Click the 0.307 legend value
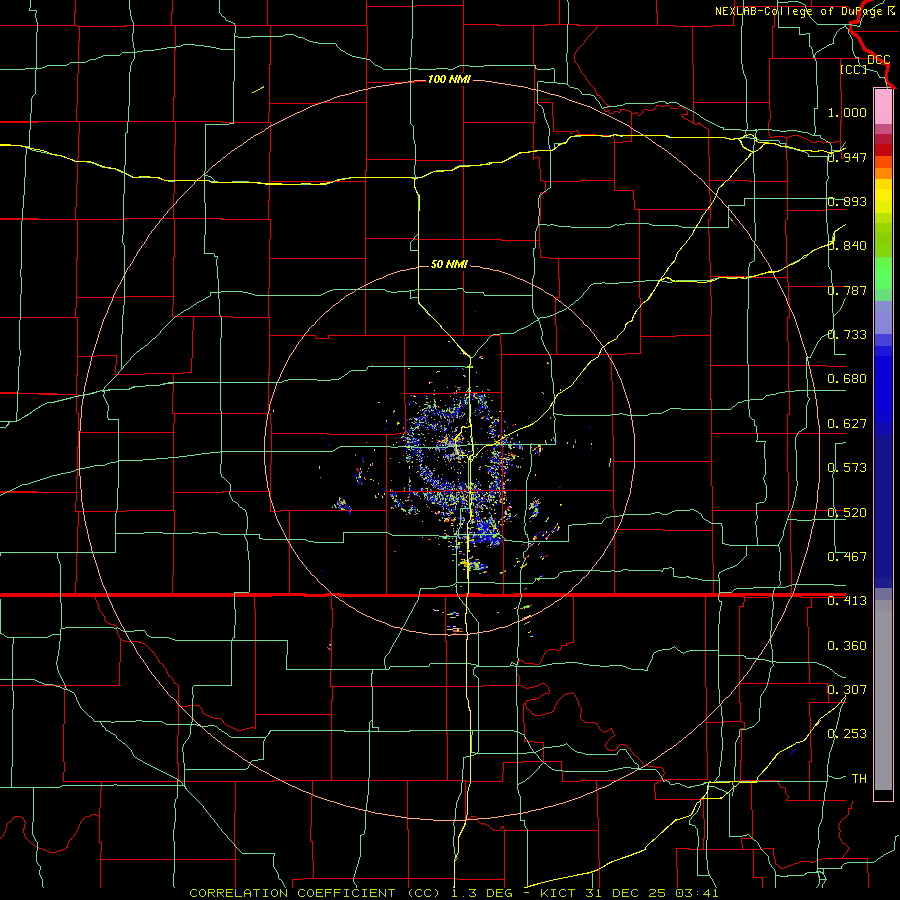 coord(847,690)
